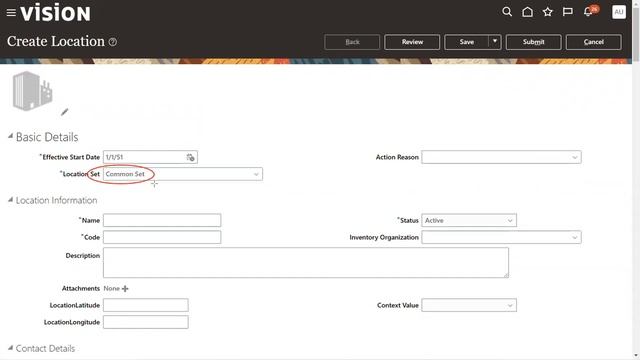This screenshot has width=640, height=360.
Task: Click the Name input field
Action: point(162,220)
